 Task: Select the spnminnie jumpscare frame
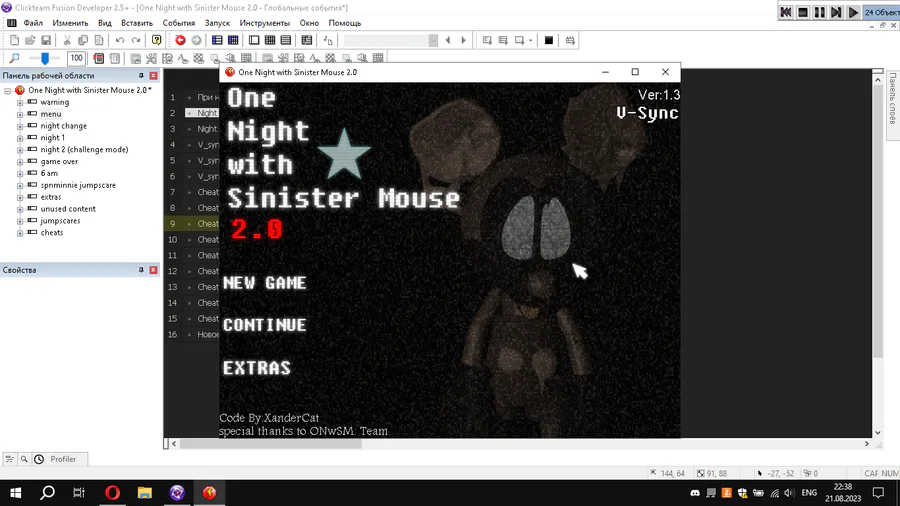click(78, 185)
